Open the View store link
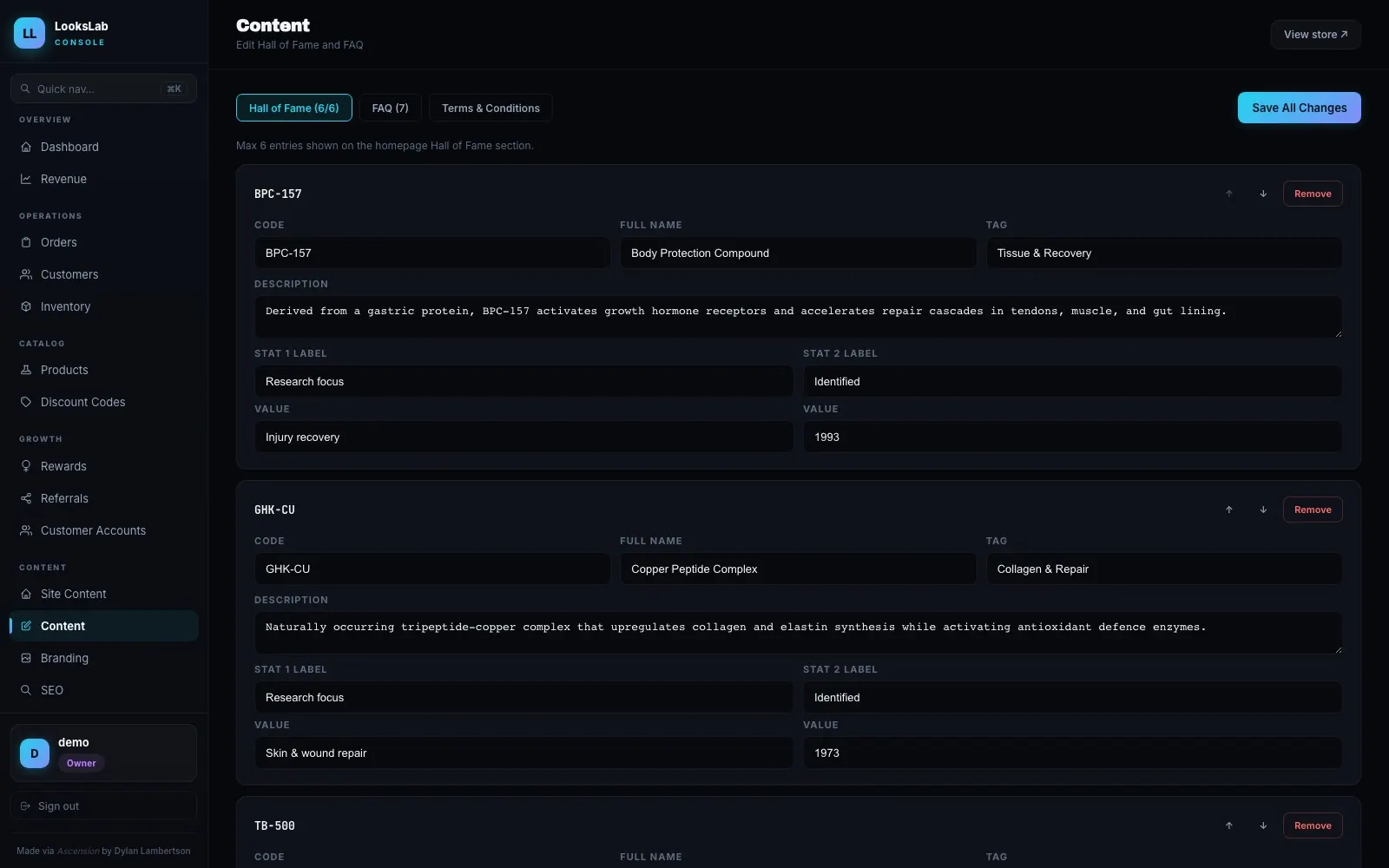This screenshot has width=1389, height=868. tap(1315, 35)
